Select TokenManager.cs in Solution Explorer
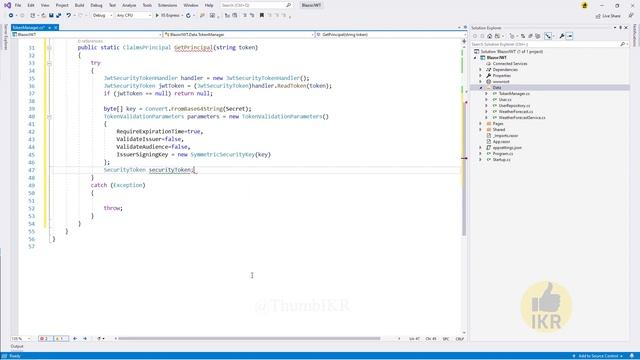 tap(514, 94)
